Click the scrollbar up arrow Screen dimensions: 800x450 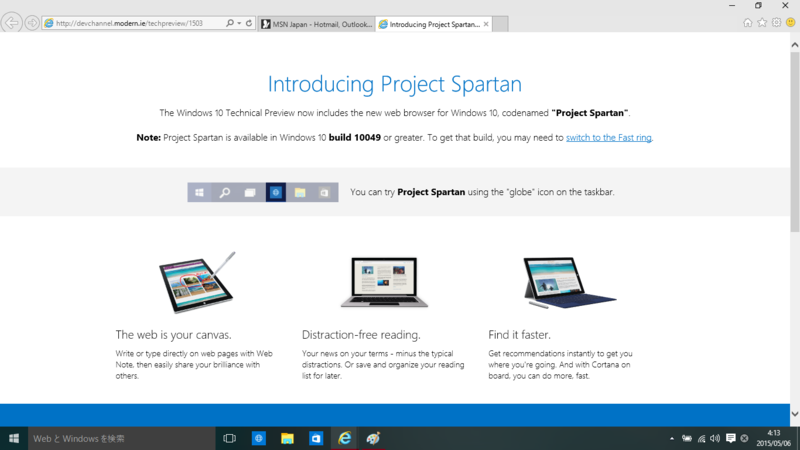coord(795,45)
